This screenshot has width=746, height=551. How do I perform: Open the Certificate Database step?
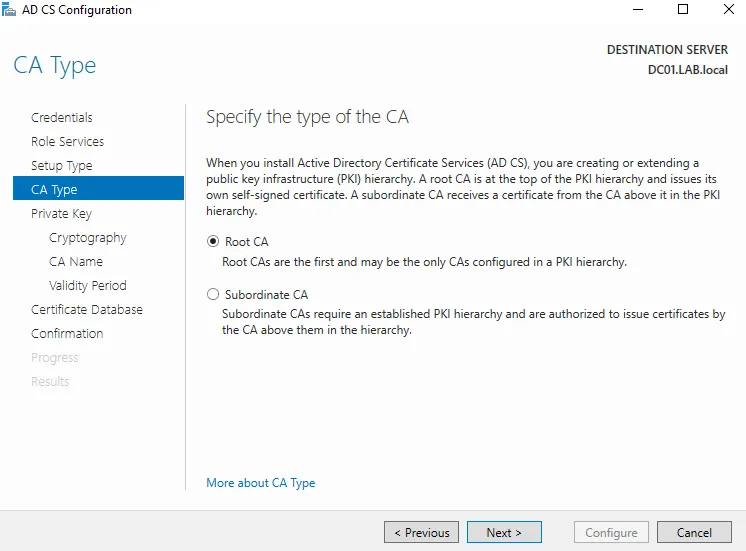click(x=87, y=309)
